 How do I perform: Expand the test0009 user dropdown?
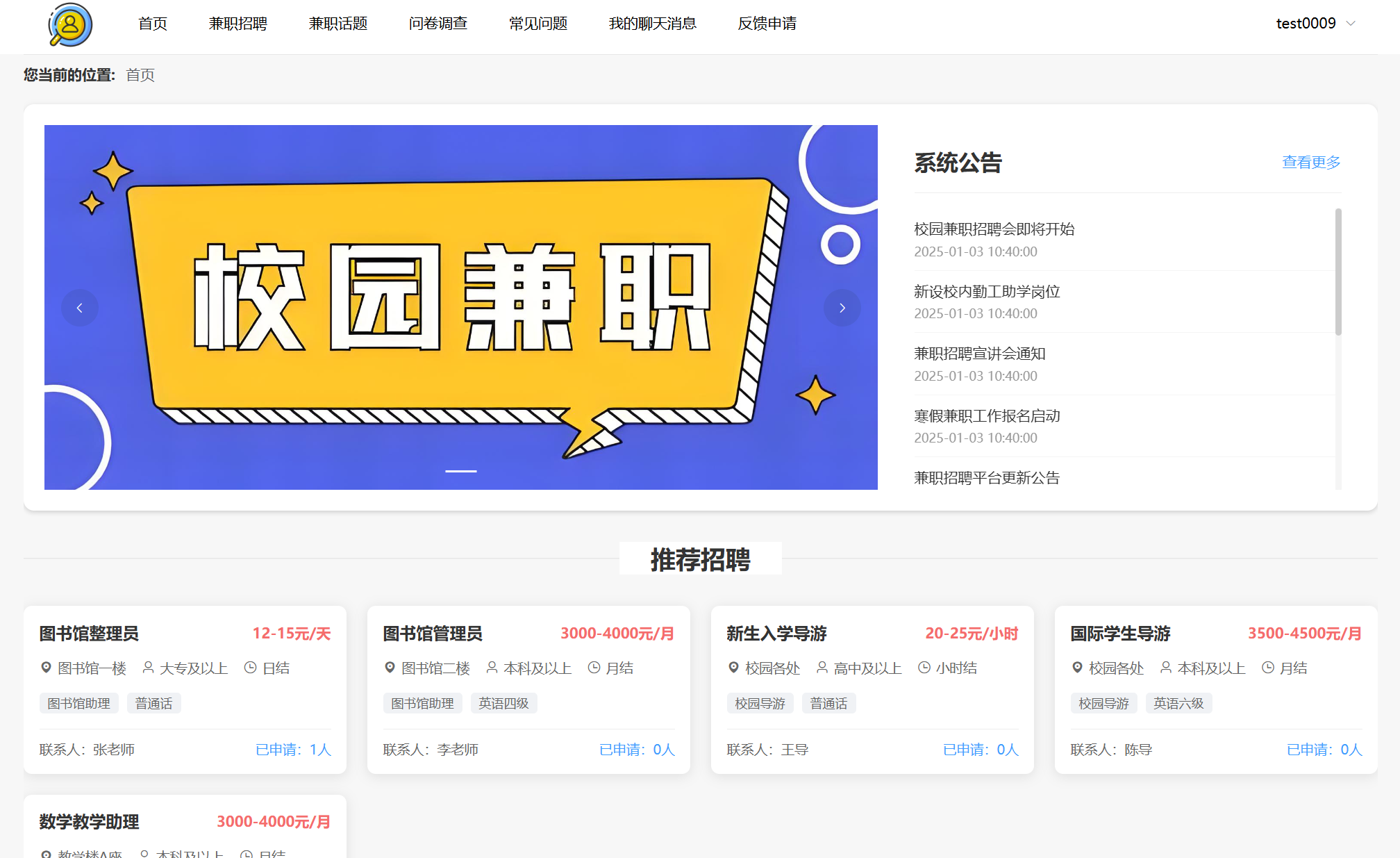coord(1316,24)
